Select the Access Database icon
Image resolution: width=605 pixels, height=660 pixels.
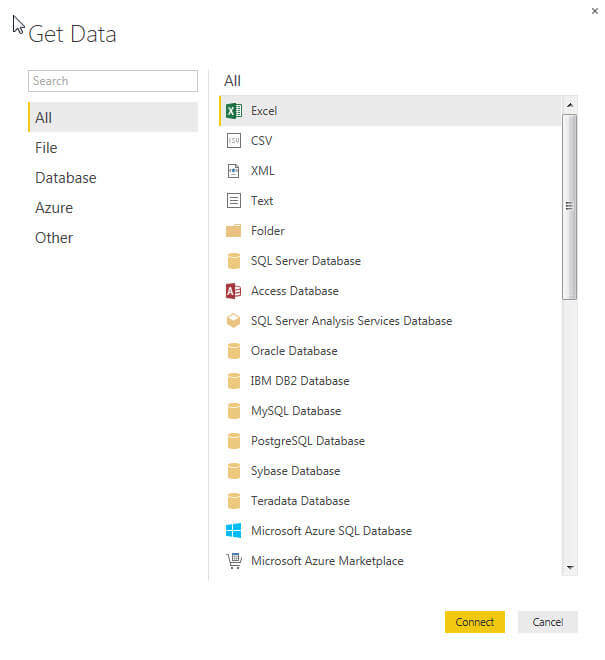click(x=234, y=291)
